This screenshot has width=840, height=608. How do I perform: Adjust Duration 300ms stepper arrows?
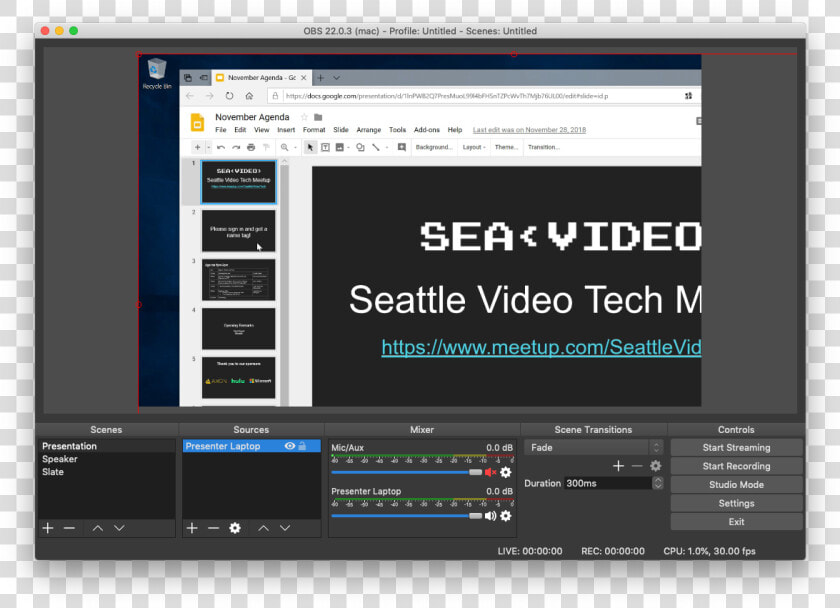coord(658,483)
